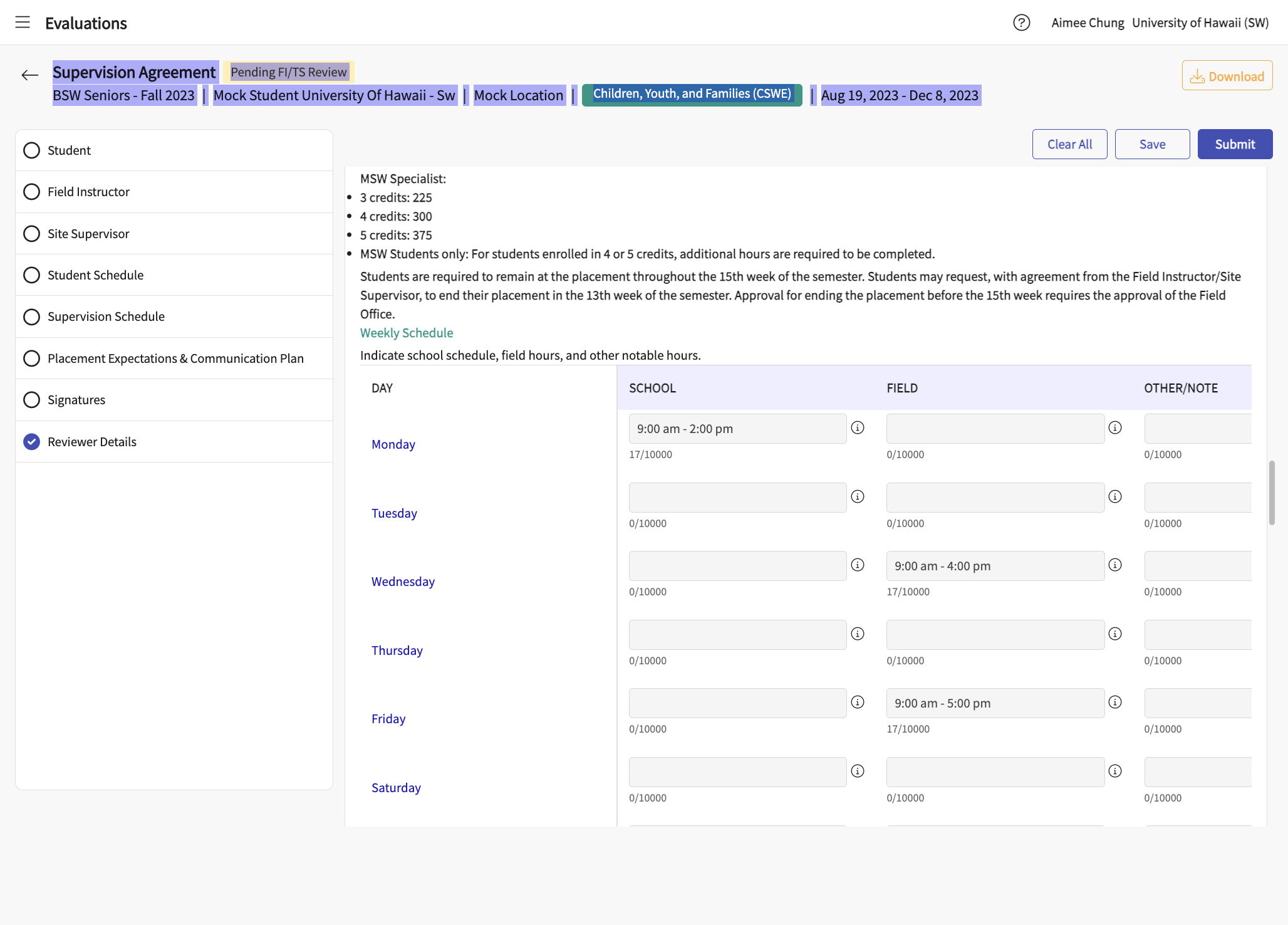This screenshot has width=1288, height=925.
Task: Open info icon for Wednesday School field
Action: 858,565
